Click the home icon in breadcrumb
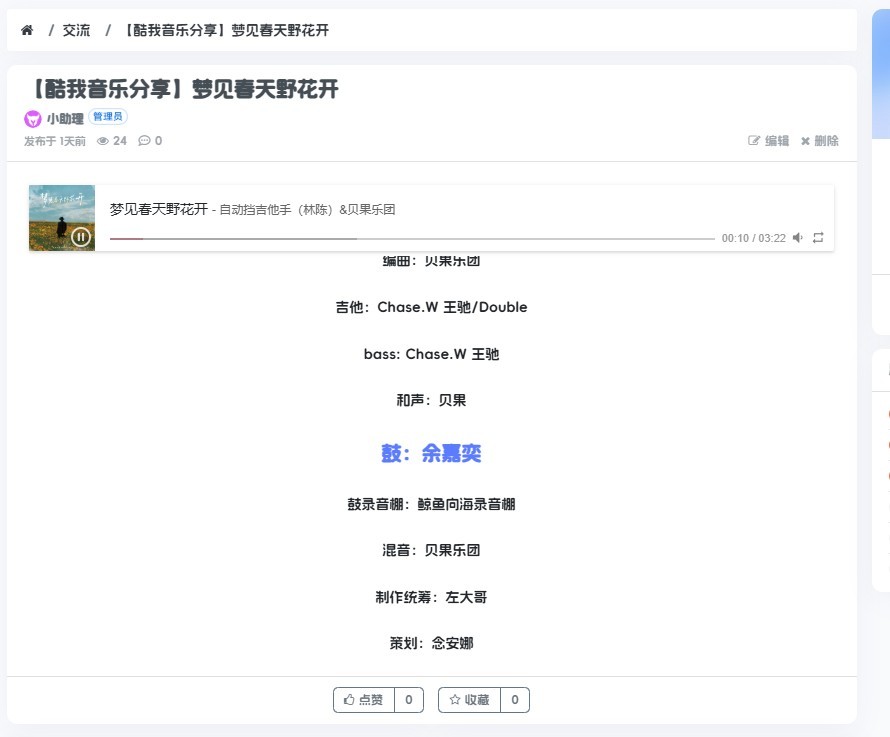Screen dimensions: 890x737 (27, 30)
